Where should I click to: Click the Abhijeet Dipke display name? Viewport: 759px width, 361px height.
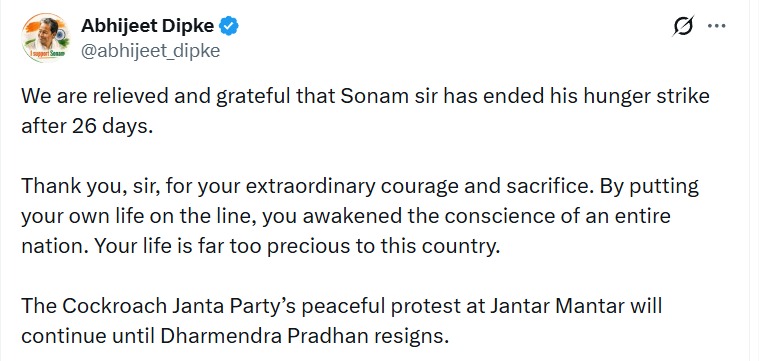147,26
